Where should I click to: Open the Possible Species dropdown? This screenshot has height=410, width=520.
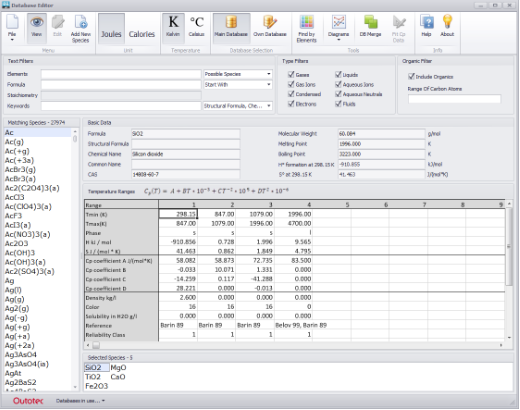238,74
